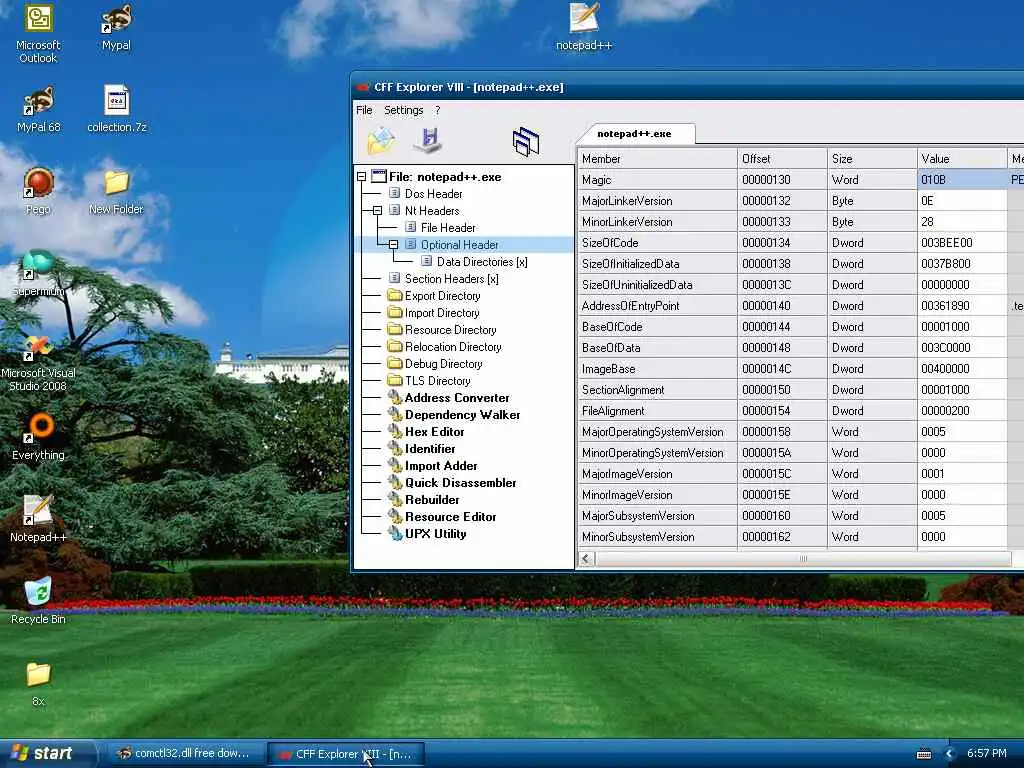Select the Pego desktop shortcut
Viewport: 1024px width, 768px height.
tap(38, 191)
